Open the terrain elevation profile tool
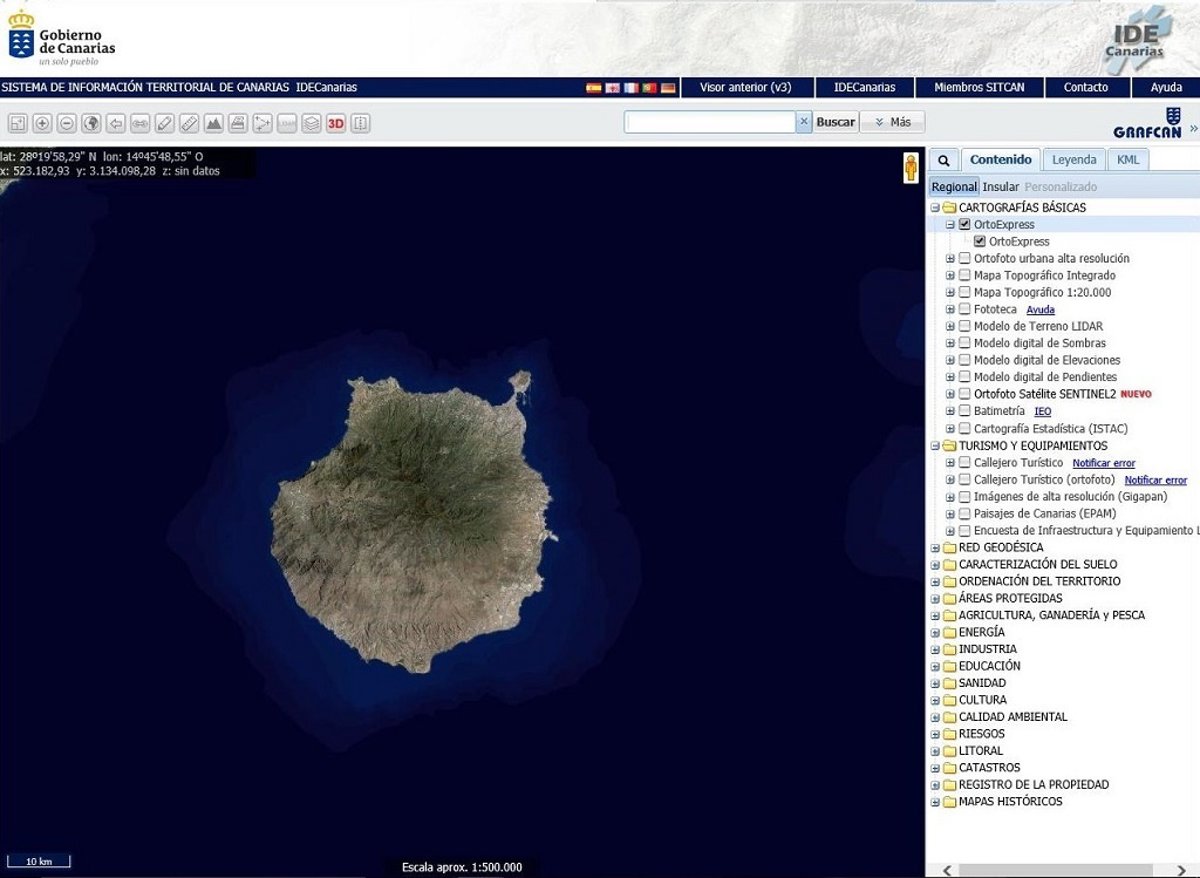This screenshot has height=878, width=1200. (213, 123)
